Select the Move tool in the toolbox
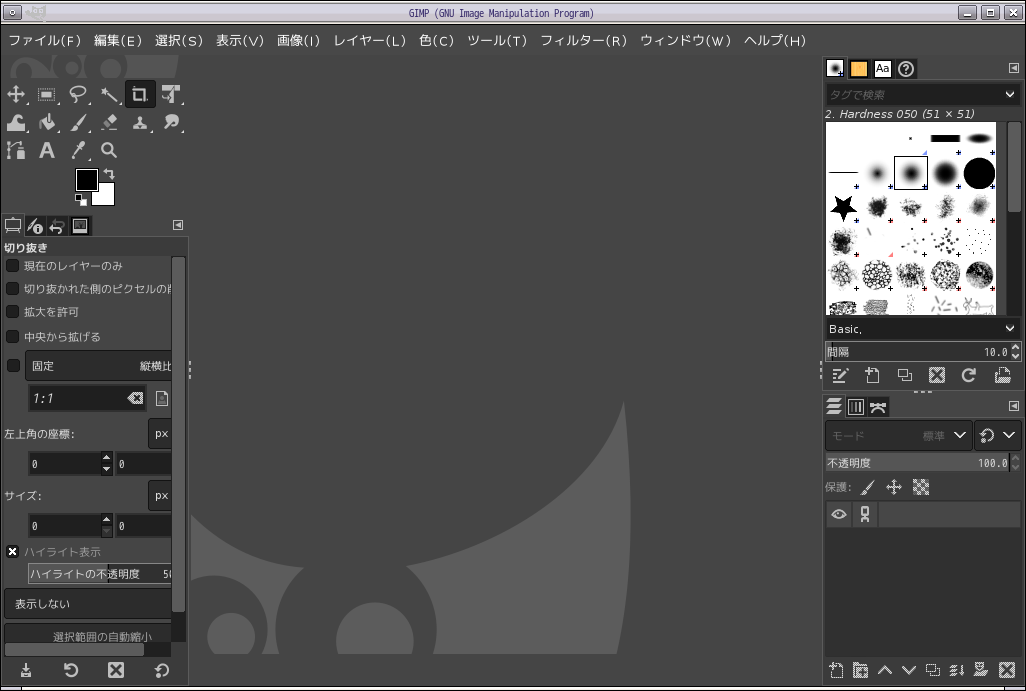This screenshot has height=691, width=1026. click(x=15, y=94)
